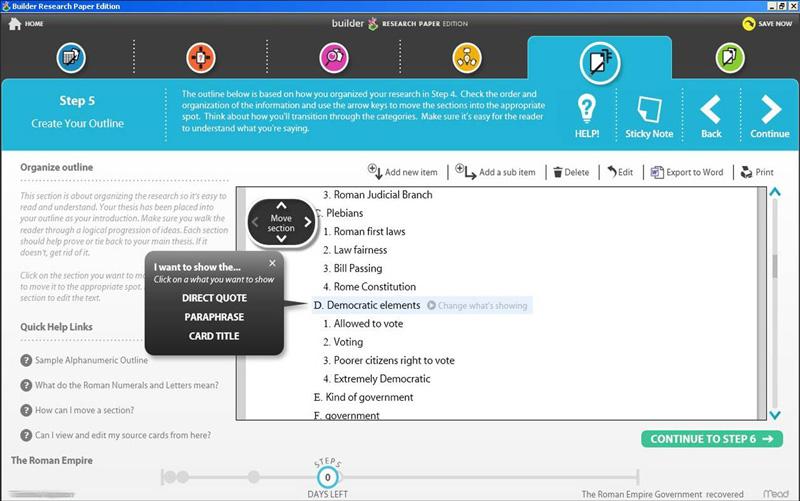Screen dimensions: 800x501
Task: Open the HELP! lightbulb
Action: coord(587,116)
